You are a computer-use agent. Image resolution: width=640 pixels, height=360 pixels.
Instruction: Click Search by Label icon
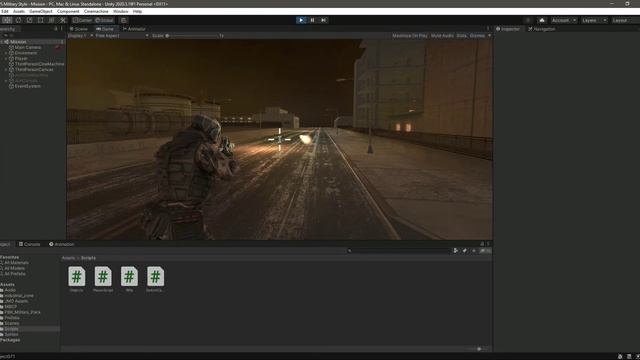[464, 251]
